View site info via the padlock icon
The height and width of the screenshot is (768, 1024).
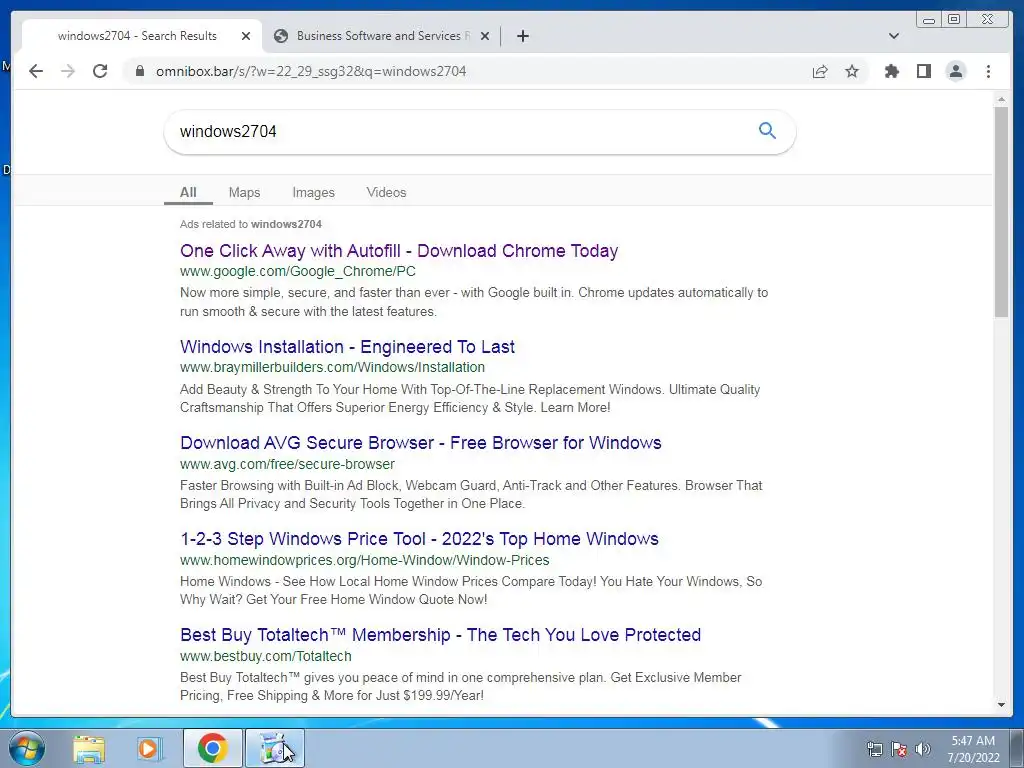coord(139,71)
